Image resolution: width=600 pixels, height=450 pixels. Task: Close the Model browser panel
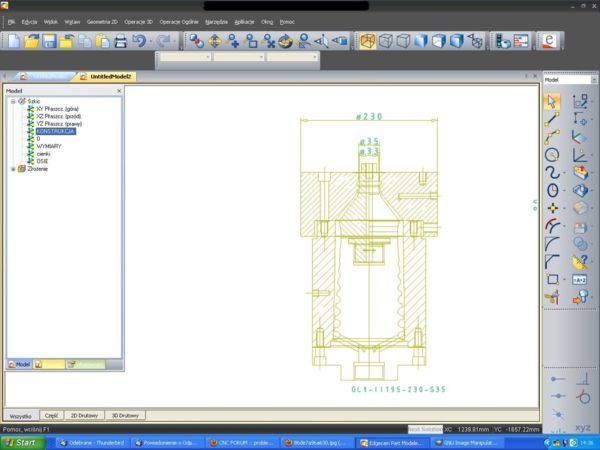tap(119, 91)
